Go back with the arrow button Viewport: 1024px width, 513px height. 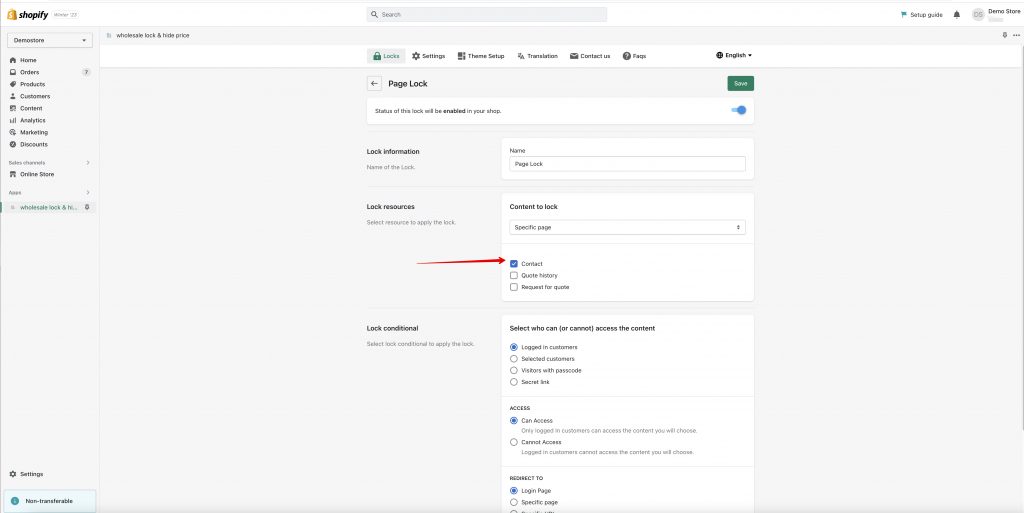point(374,84)
